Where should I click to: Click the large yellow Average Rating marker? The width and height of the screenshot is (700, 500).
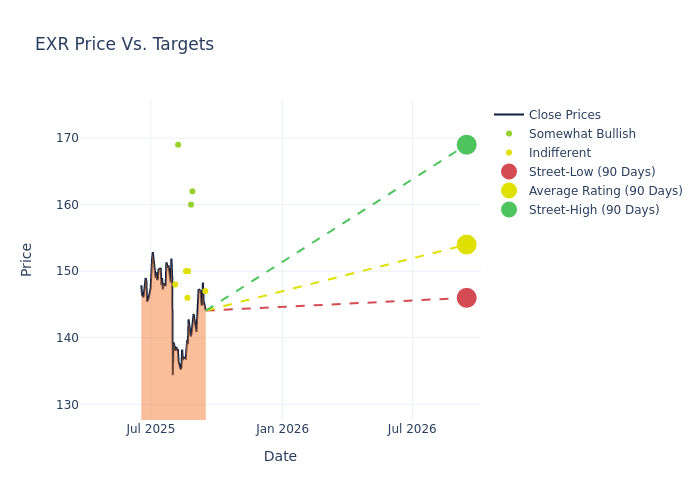click(466, 245)
